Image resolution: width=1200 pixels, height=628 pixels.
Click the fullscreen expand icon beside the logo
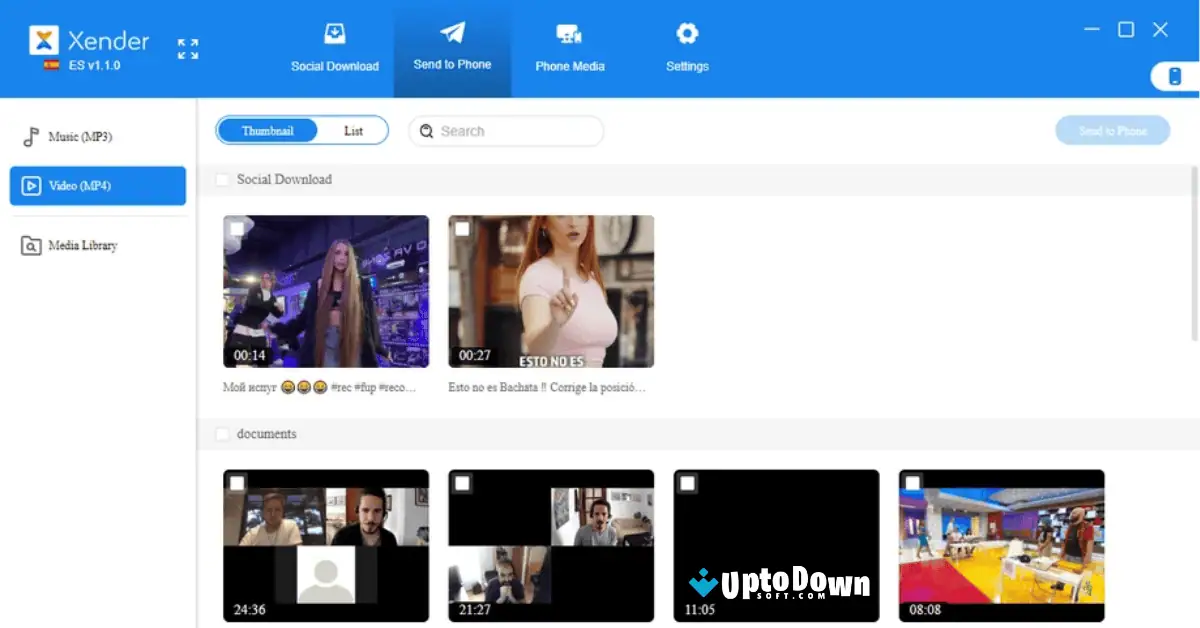click(x=188, y=48)
